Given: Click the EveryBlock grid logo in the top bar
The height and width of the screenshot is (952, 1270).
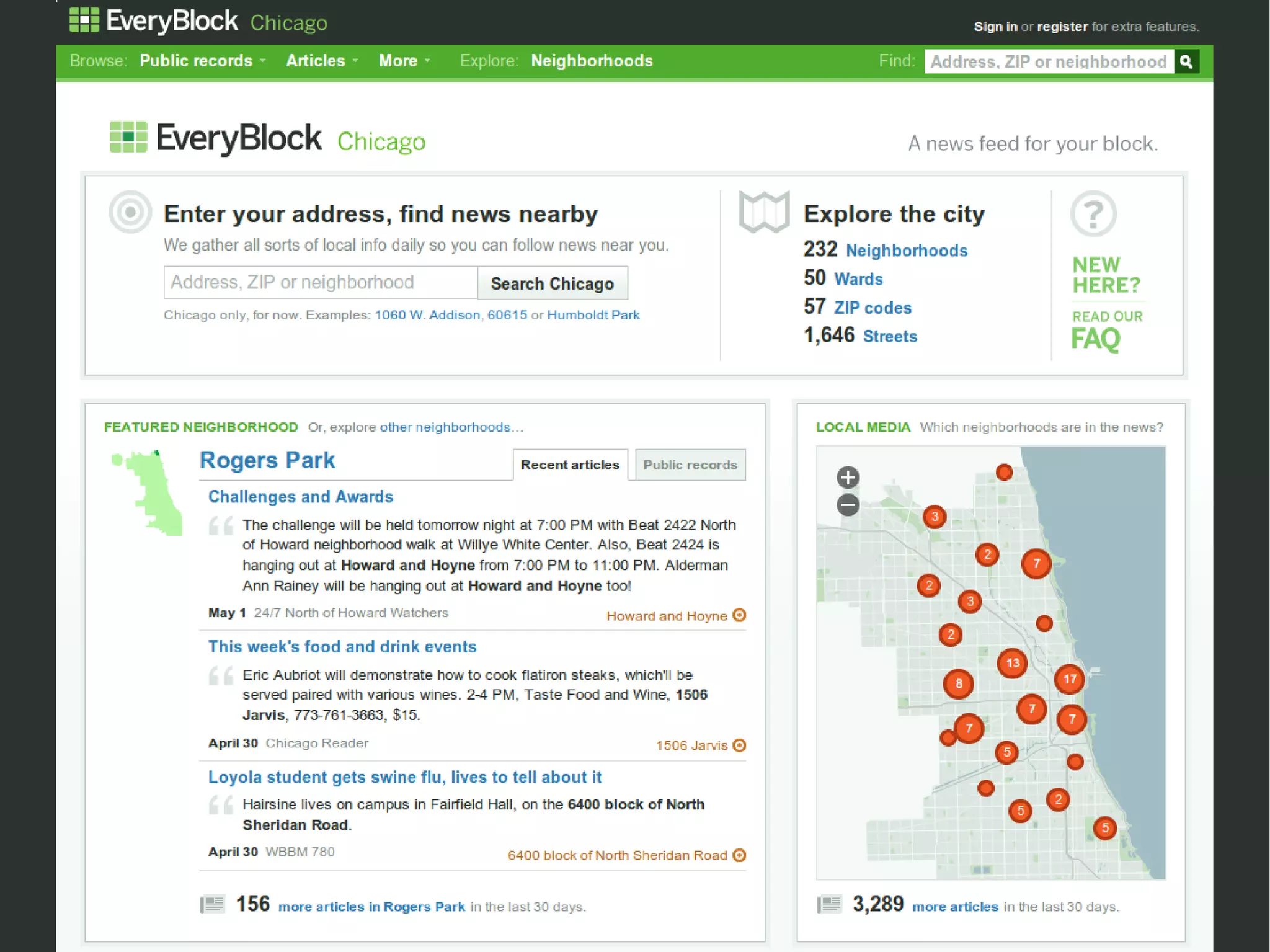Looking at the screenshot, I should (x=84, y=20).
